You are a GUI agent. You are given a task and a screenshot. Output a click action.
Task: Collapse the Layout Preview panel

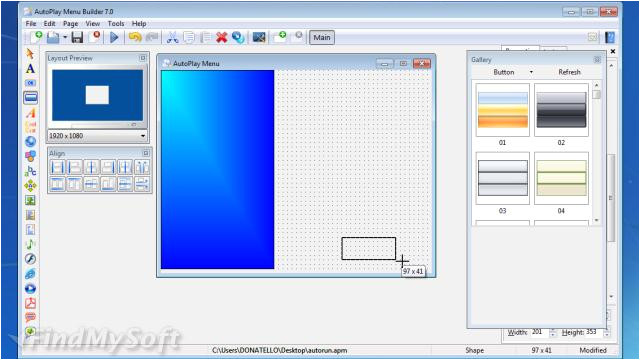coord(142,58)
